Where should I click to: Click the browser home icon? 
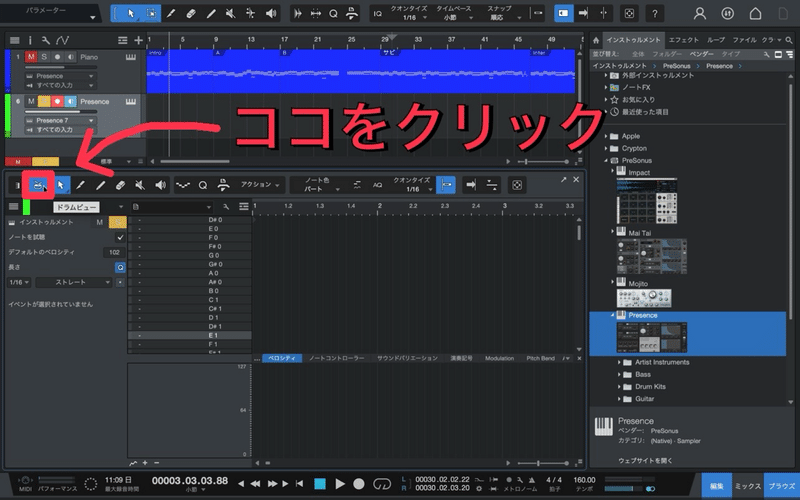pyautogui.click(x=596, y=40)
